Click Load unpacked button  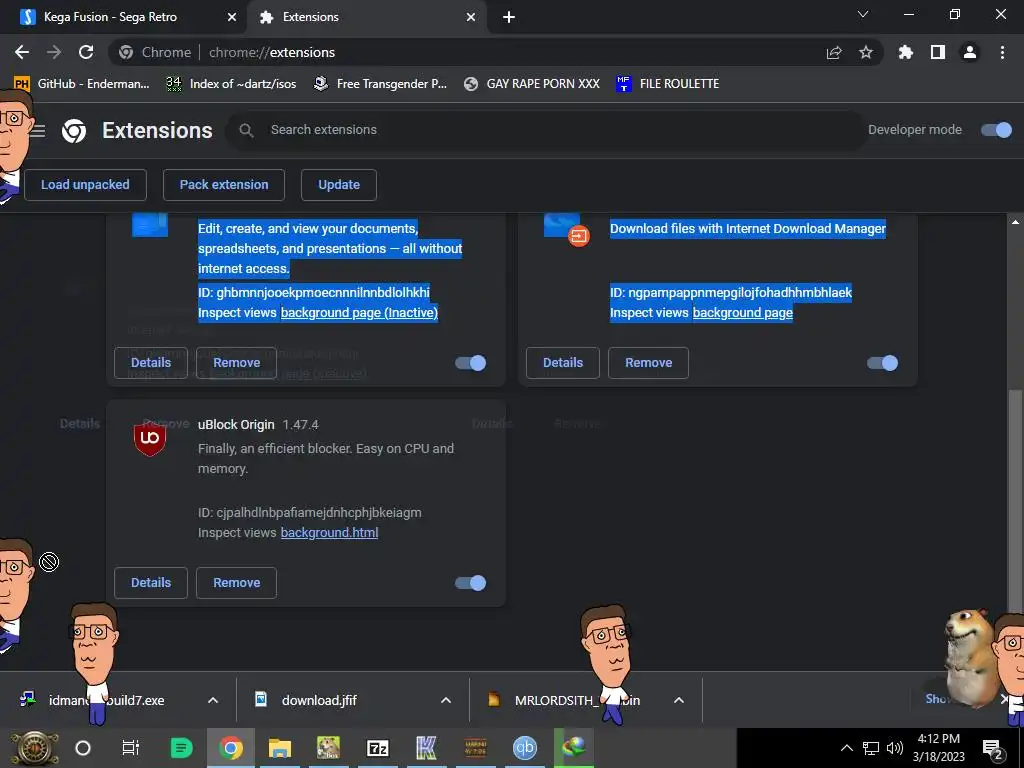coord(85,185)
